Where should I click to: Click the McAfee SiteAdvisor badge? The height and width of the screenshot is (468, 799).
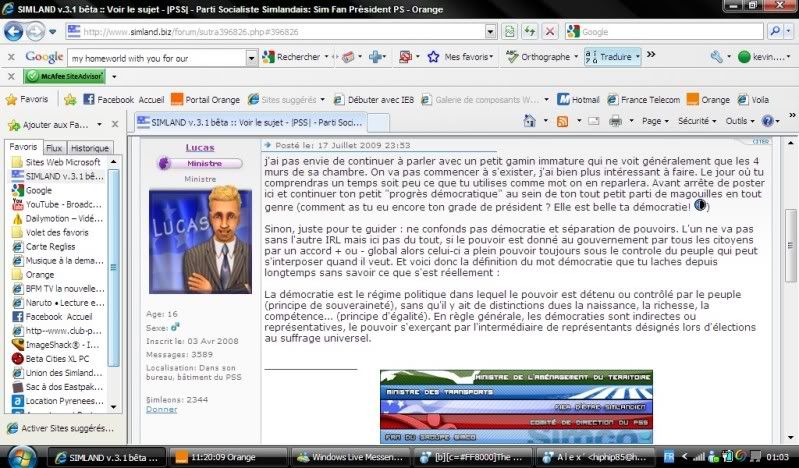(64, 76)
